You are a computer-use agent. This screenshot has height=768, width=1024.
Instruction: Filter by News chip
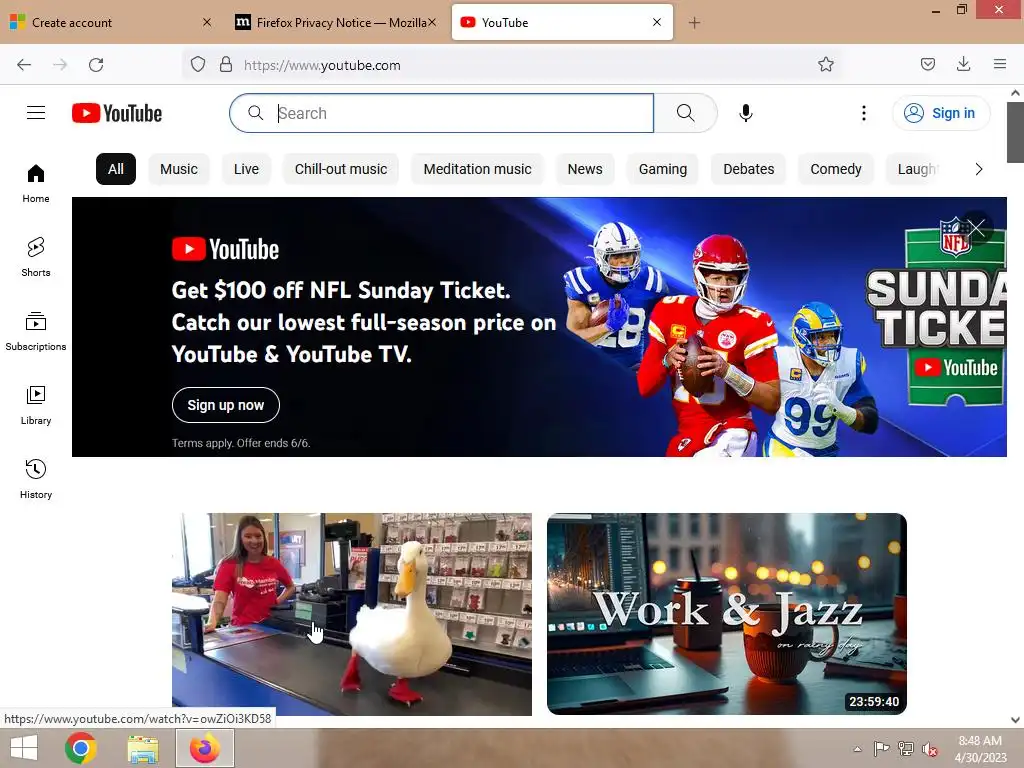585,169
